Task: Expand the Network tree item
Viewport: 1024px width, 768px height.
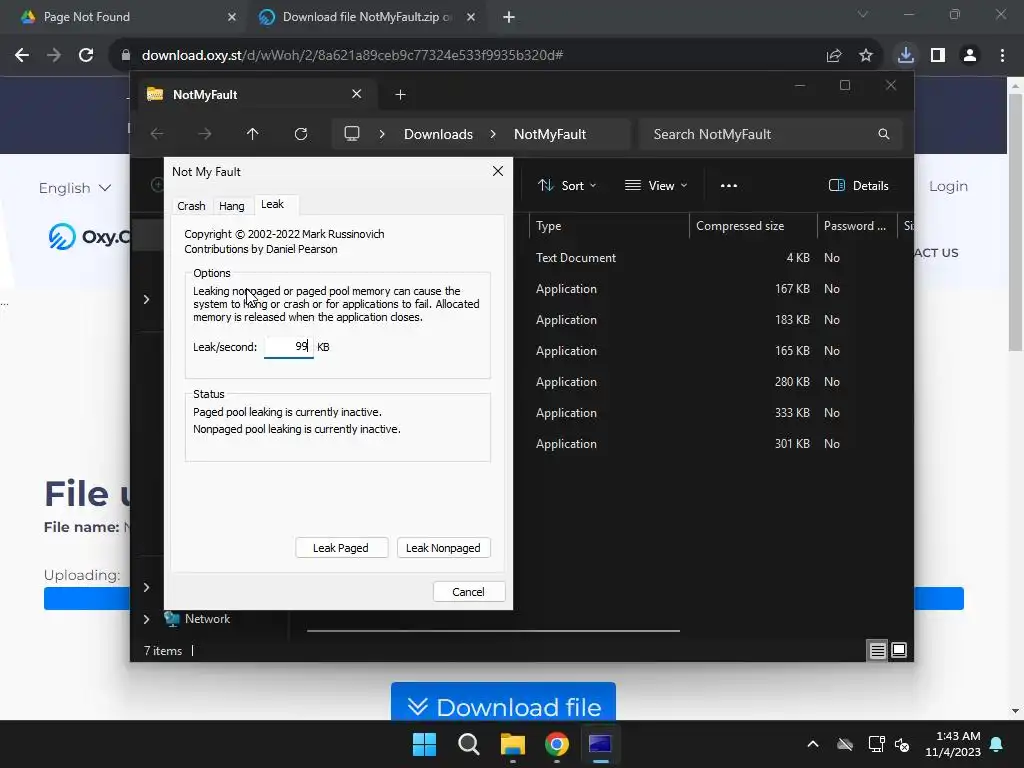Action: [146, 619]
